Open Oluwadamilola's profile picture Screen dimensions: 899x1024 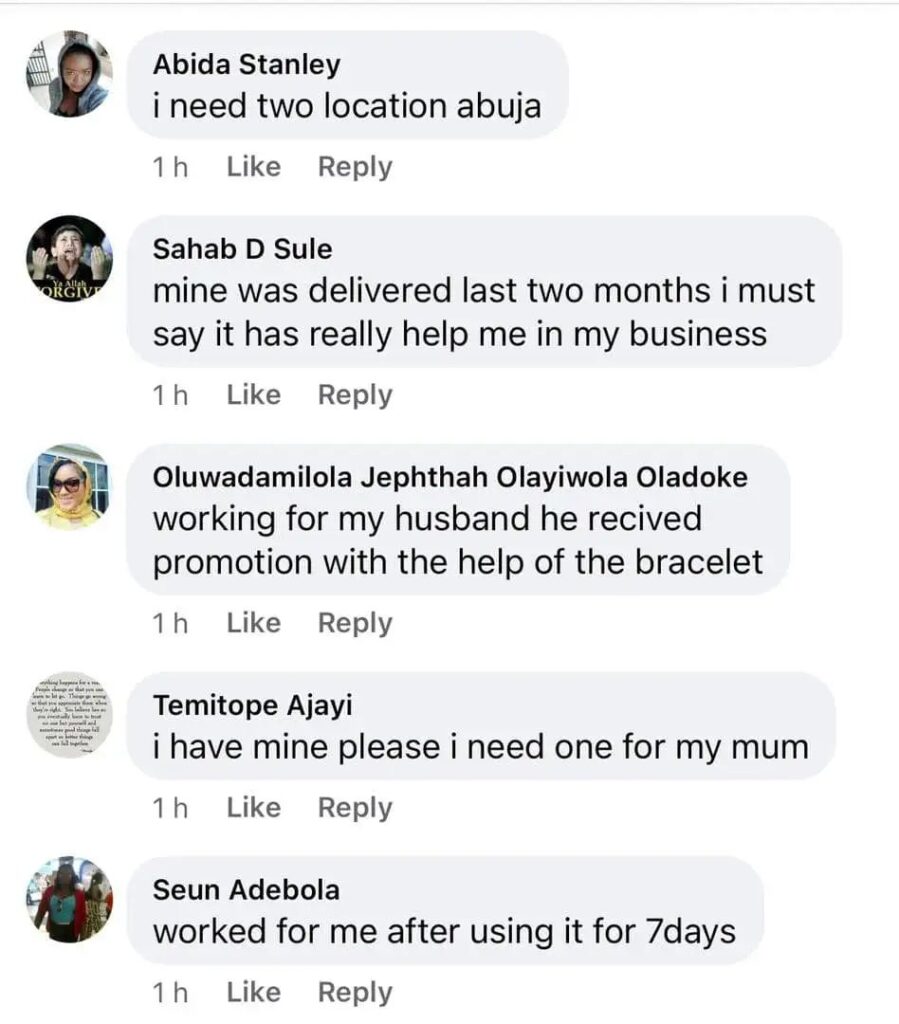pos(69,487)
